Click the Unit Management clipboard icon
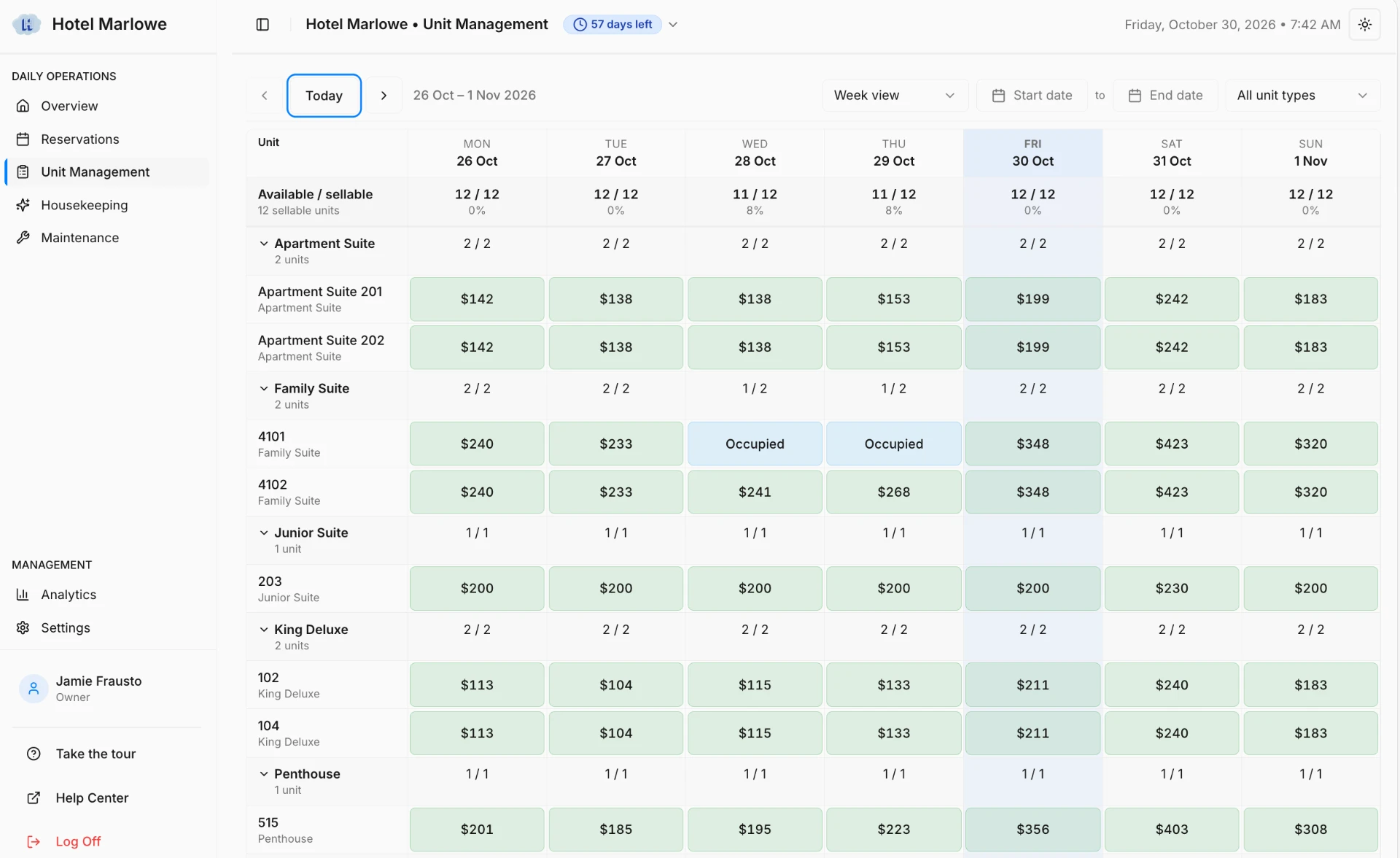The height and width of the screenshot is (858, 1400). [23, 171]
